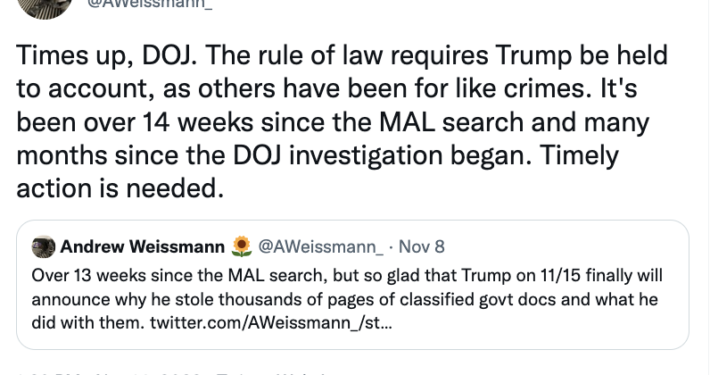The width and height of the screenshot is (710, 375).
Task: Click the 'action is needed.' closing line
Action: [120, 188]
